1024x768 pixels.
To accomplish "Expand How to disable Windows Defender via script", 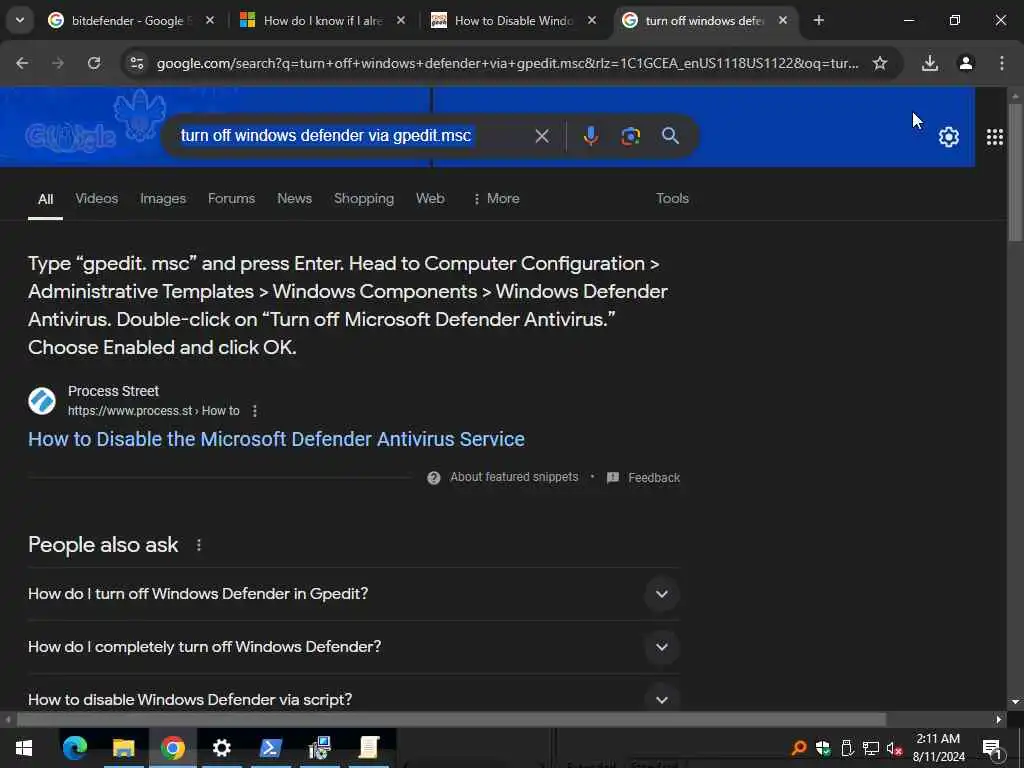I will pos(354,699).
